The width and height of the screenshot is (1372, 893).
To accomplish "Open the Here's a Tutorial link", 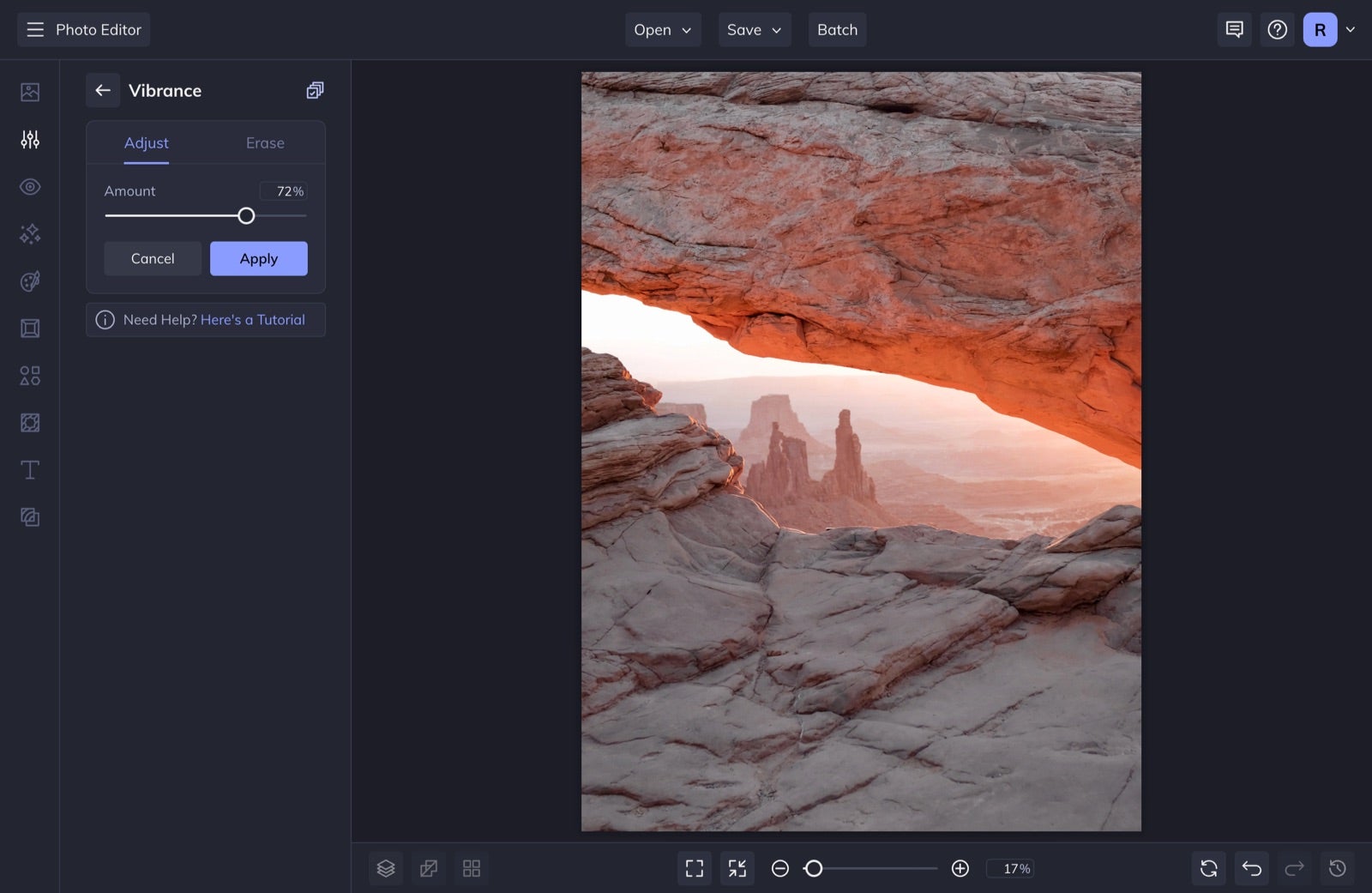I will 253,319.
